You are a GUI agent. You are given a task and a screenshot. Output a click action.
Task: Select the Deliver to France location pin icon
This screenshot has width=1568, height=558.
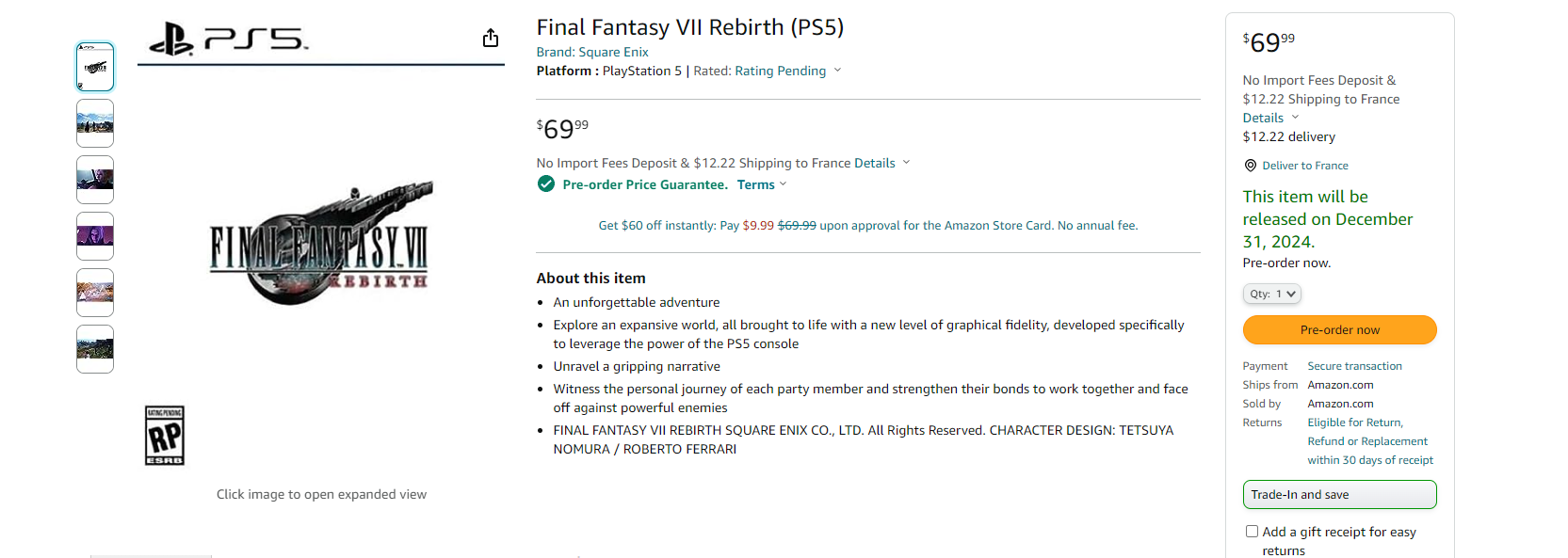coord(1251,165)
